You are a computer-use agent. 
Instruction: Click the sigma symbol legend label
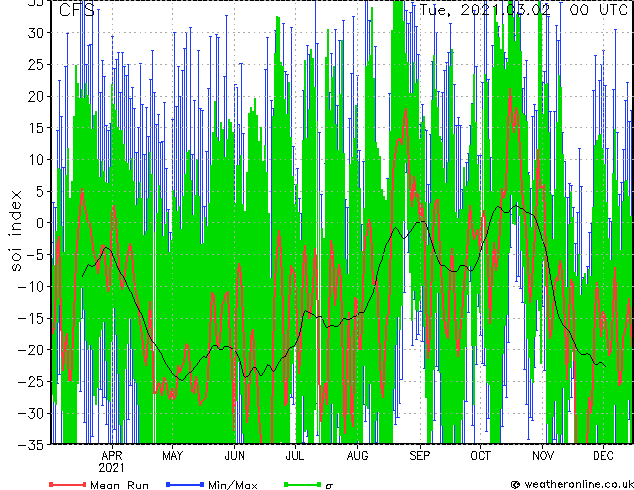tap(329, 486)
